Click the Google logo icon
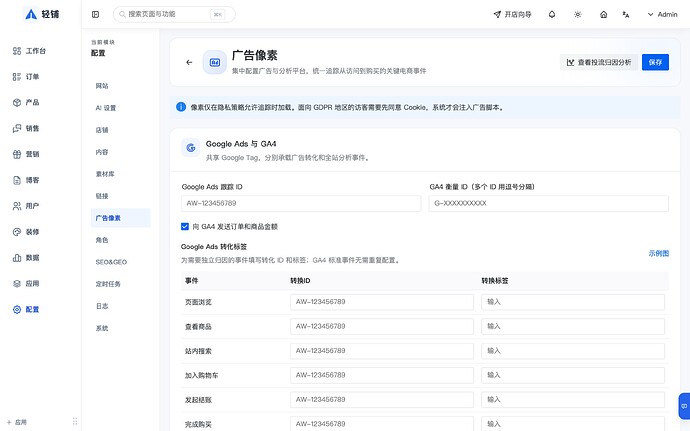This screenshot has width=690, height=431. pos(191,148)
